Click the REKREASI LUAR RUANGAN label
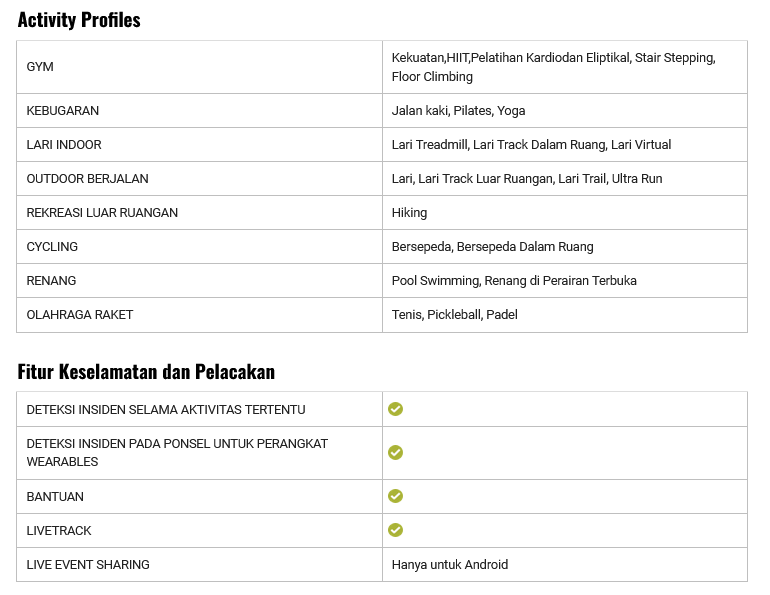Screen dimensions: 770x595 click(102, 213)
